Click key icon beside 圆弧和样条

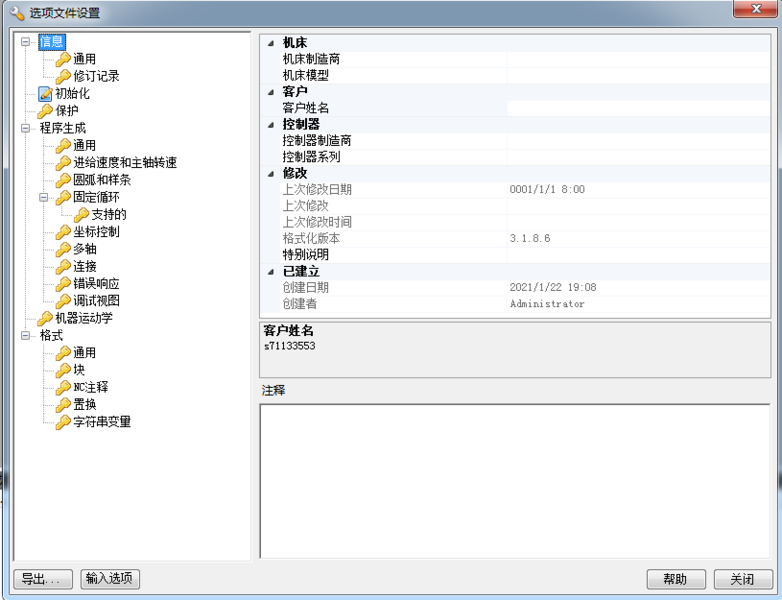(x=63, y=180)
